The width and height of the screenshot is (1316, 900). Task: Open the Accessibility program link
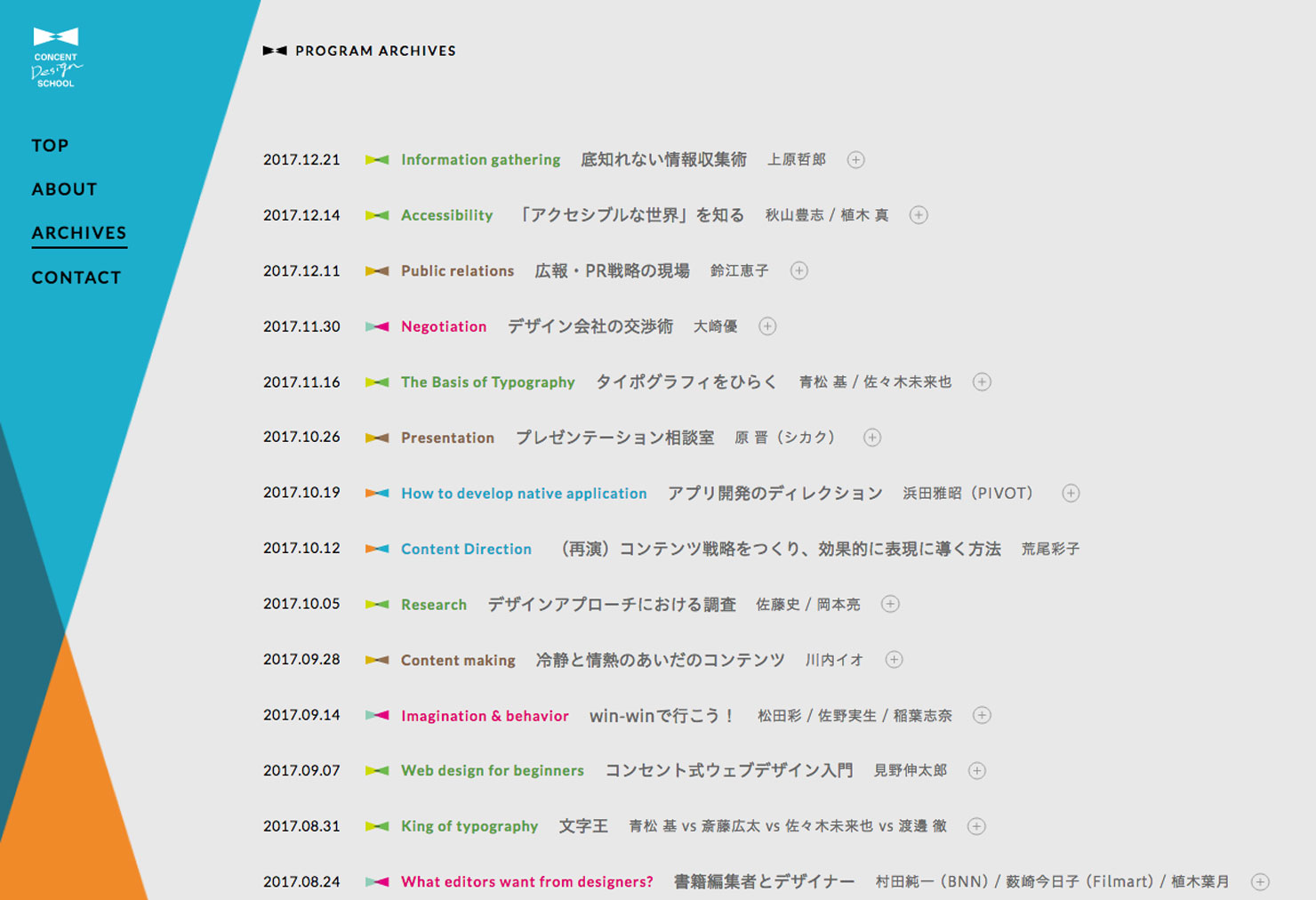[x=447, y=215]
